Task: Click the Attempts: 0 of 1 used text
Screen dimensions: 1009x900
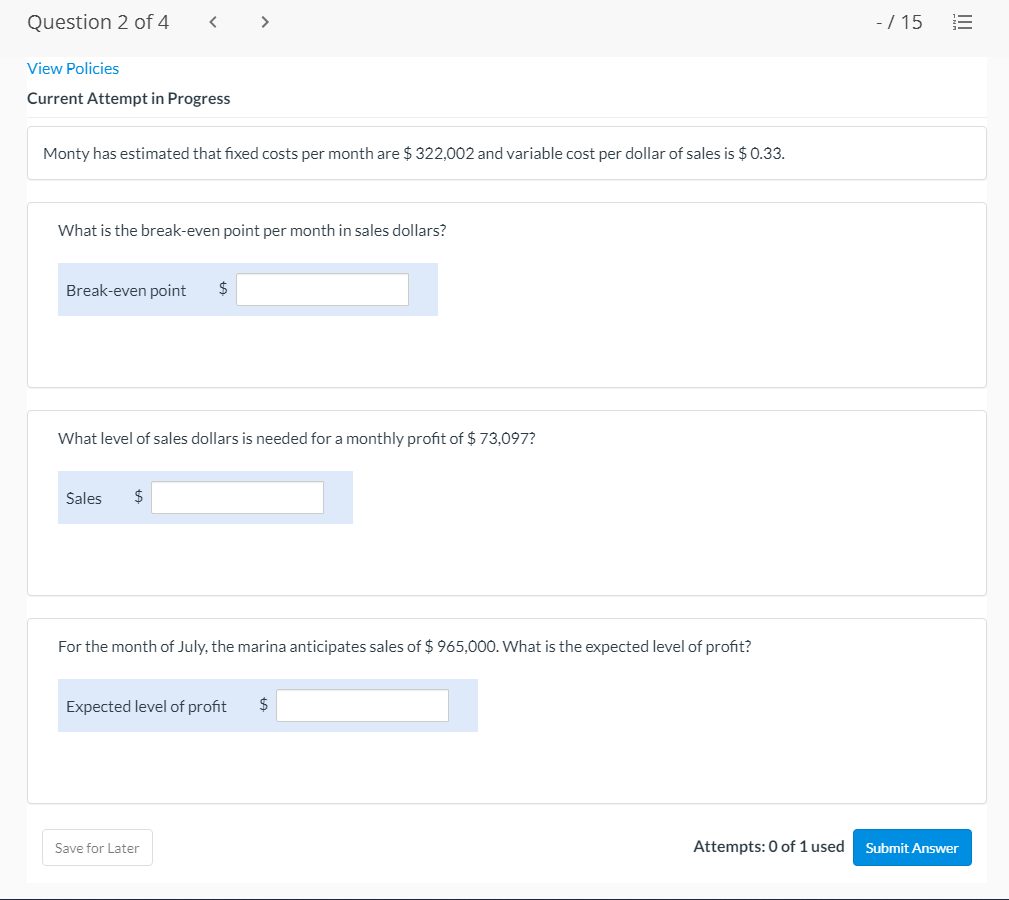Action: (x=768, y=846)
